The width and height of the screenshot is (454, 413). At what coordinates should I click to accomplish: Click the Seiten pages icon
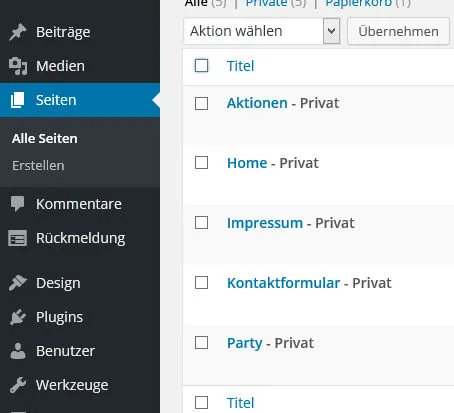coord(18,100)
